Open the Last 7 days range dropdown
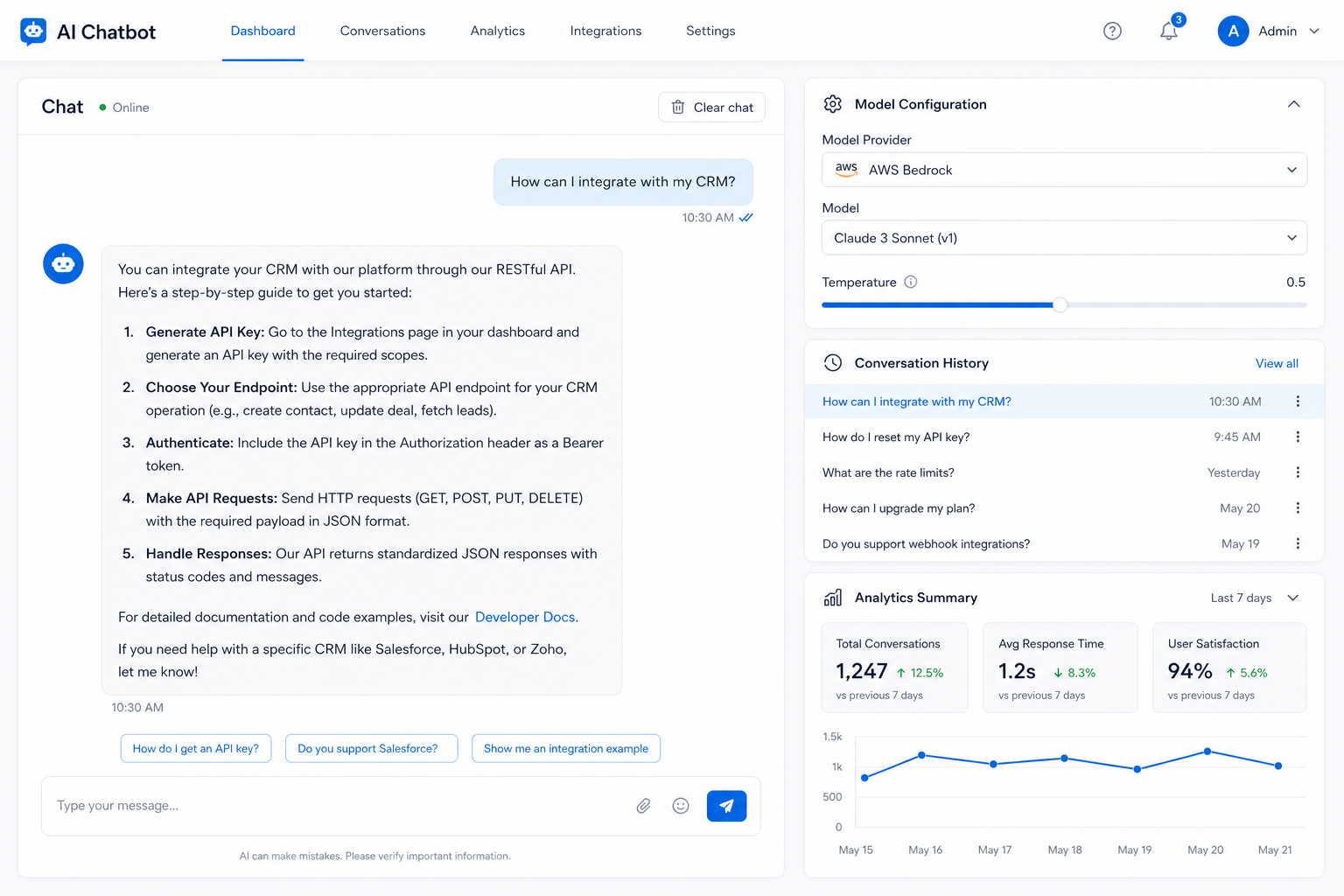1344x896 pixels. pos(1254,598)
